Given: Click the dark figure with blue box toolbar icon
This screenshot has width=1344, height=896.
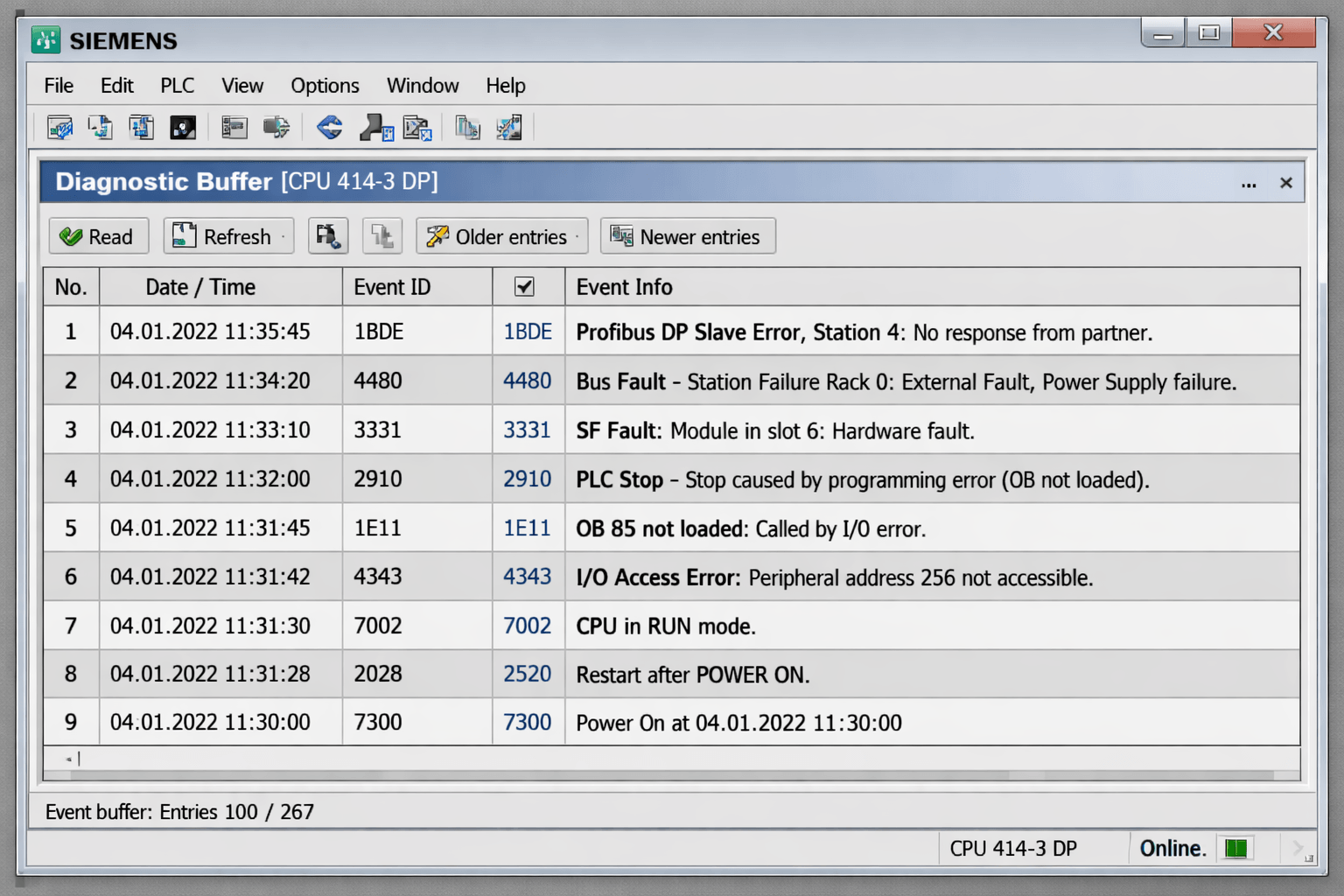Looking at the screenshot, I should [x=376, y=128].
